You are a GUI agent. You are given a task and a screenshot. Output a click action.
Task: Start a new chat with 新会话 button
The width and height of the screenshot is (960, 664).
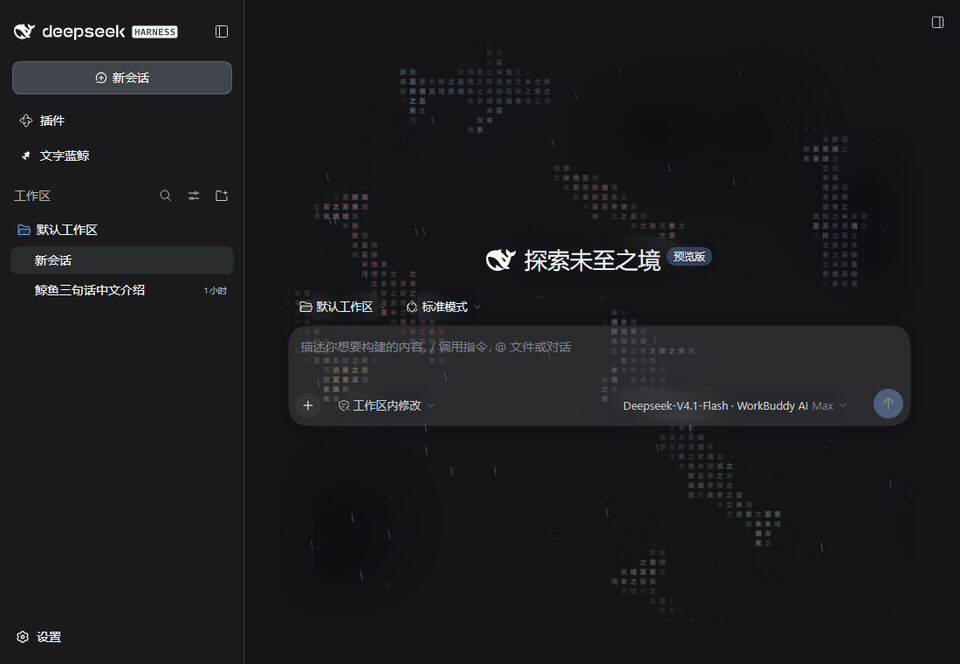[x=122, y=78]
